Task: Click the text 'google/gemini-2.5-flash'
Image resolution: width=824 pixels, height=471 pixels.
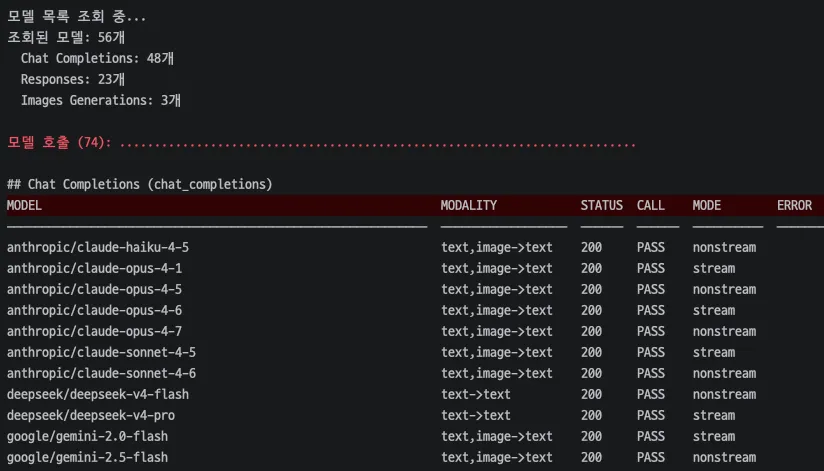Action: pos(87,457)
